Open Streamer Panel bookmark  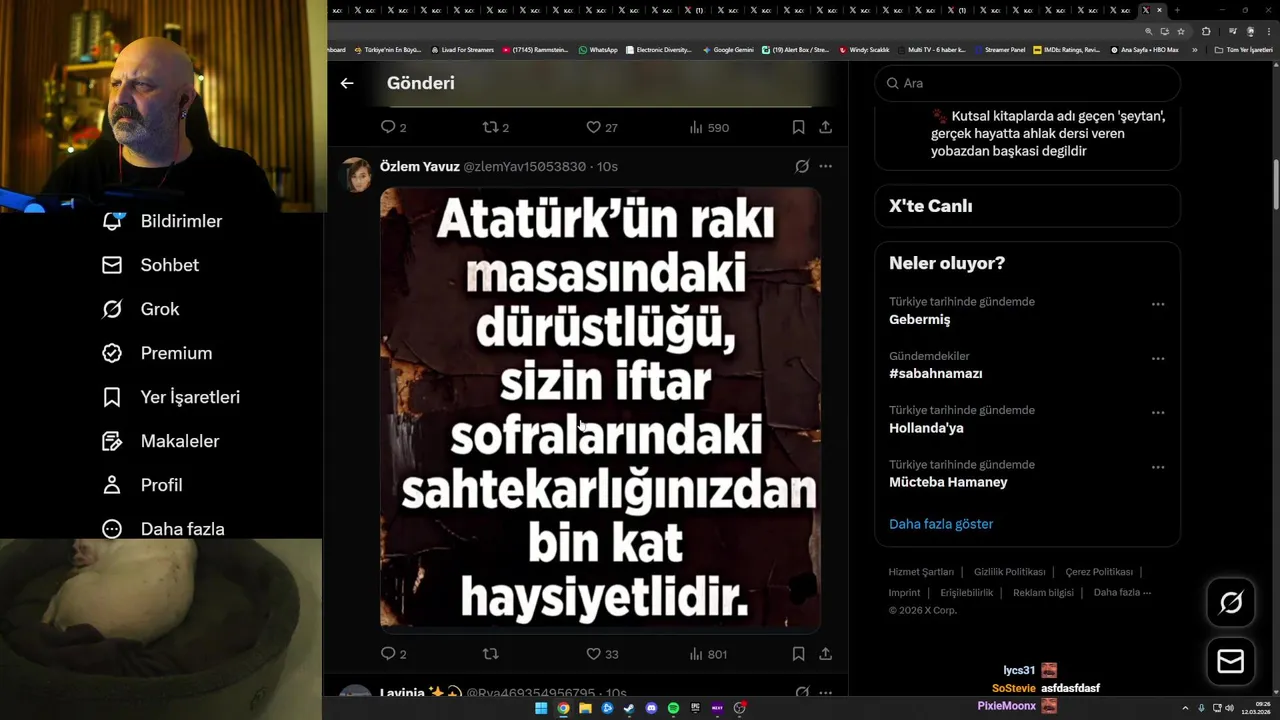point(999,50)
